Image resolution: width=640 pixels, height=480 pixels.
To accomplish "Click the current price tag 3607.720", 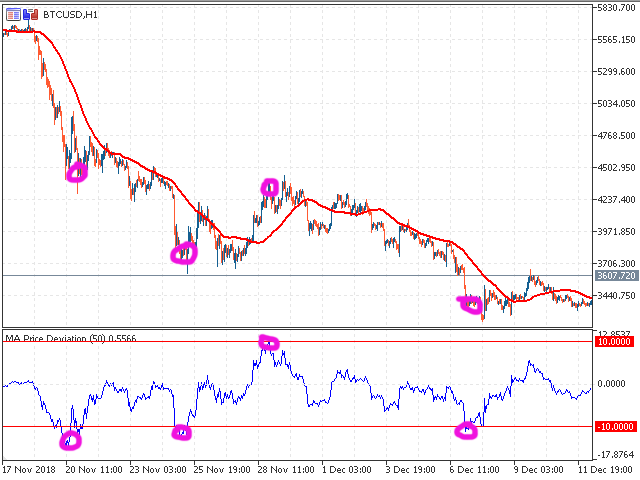I will [616, 276].
